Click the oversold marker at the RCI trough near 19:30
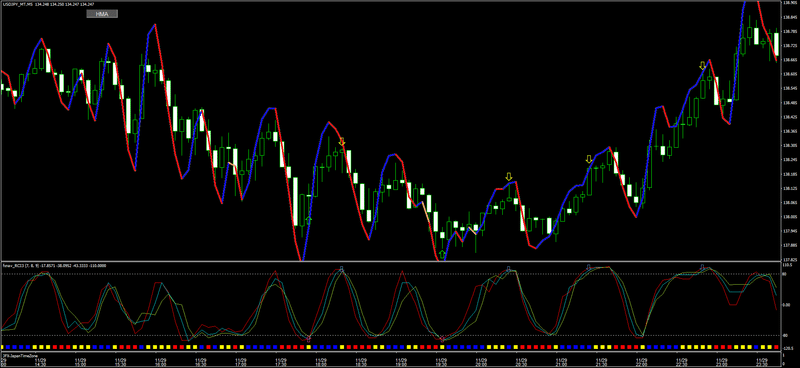The width and height of the screenshot is (800, 368). [x=442, y=338]
